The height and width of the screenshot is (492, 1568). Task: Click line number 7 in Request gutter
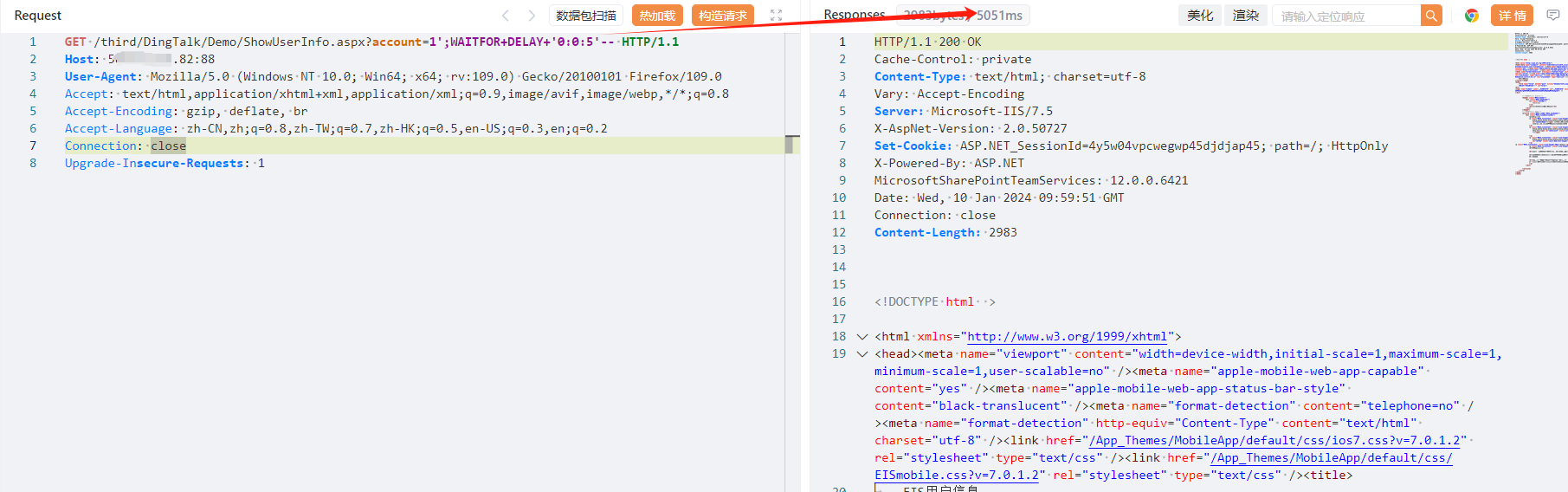click(x=33, y=146)
